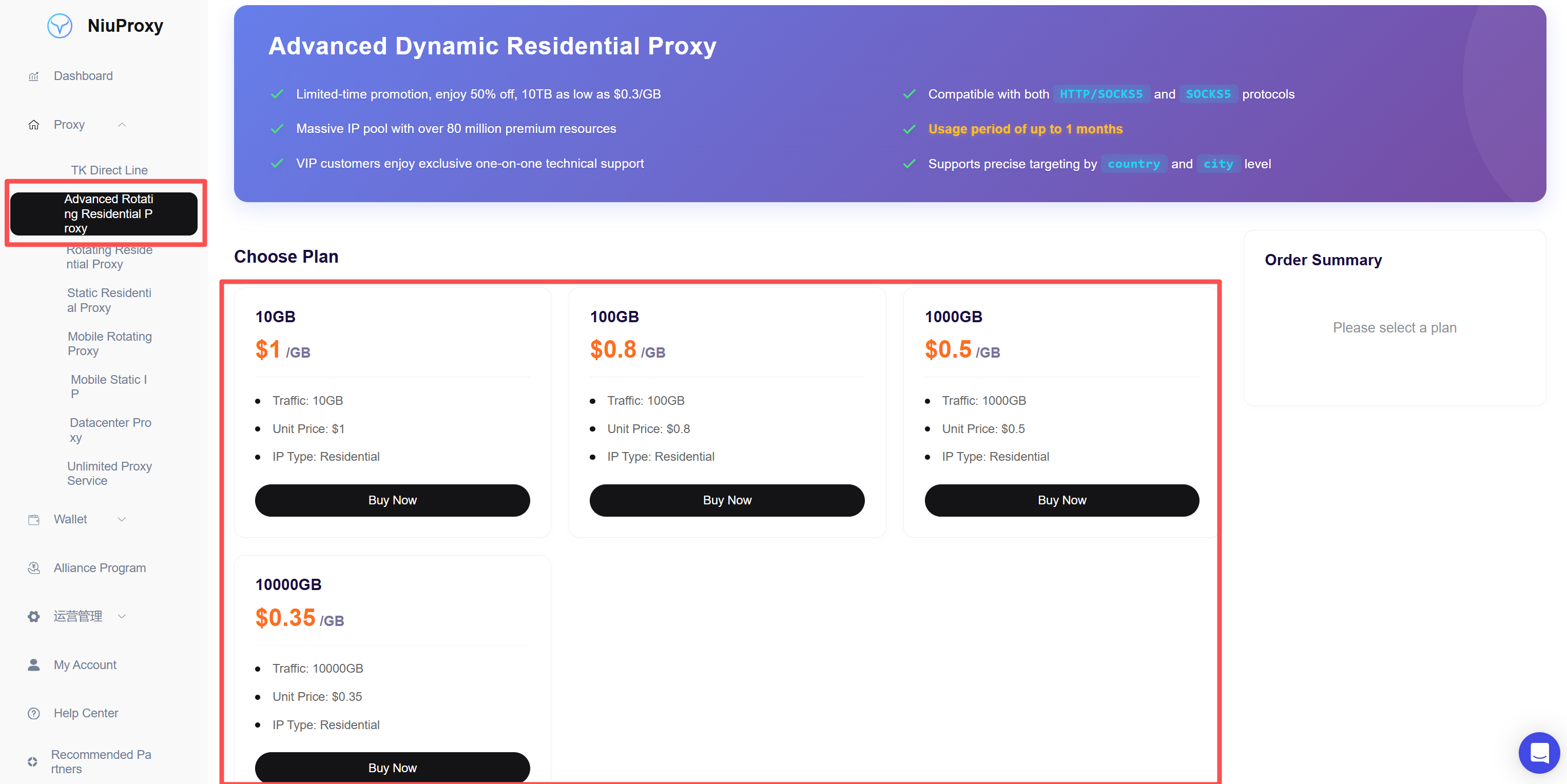Screen dimensions: 1567x784
Task: Select Static Residential Proxy menu item
Action: pyautogui.click(x=109, y=301)
